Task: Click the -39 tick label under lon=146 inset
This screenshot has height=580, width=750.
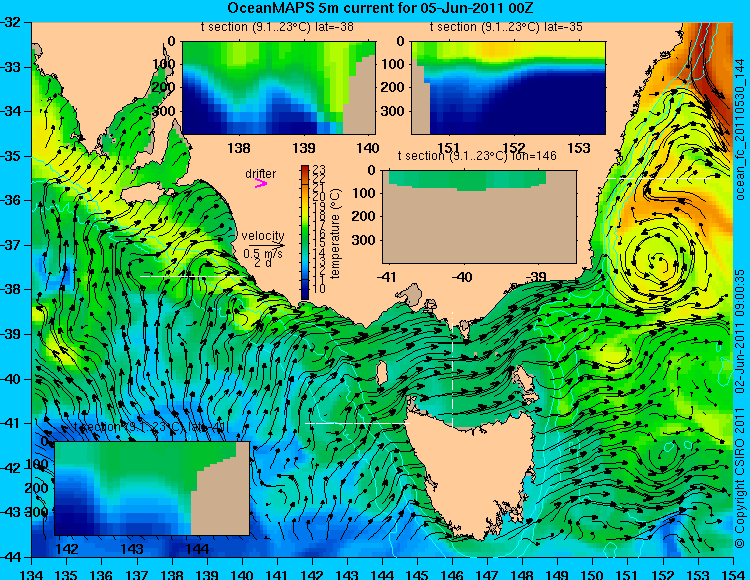Action: 536,277
